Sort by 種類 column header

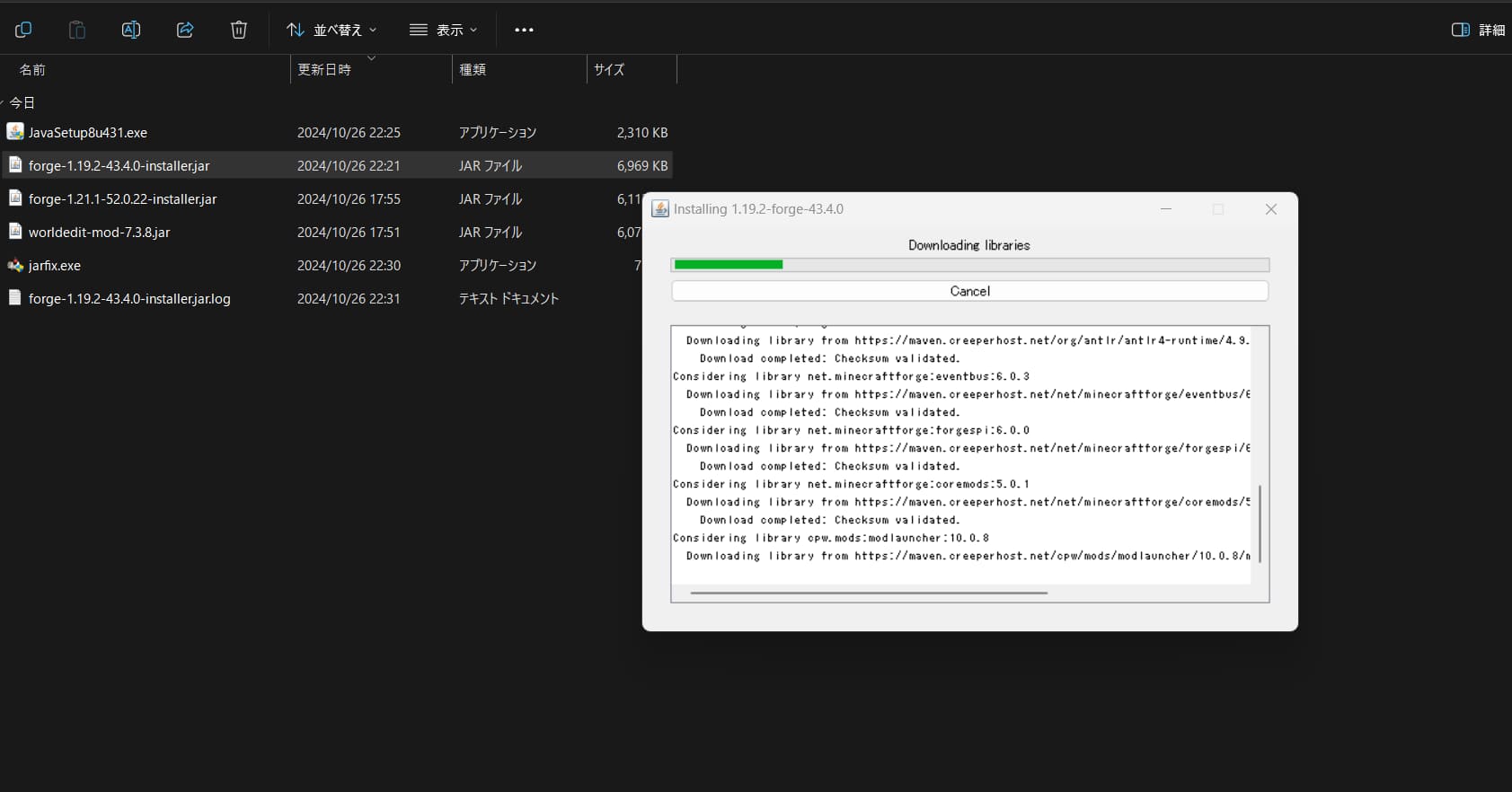(473, 69)
